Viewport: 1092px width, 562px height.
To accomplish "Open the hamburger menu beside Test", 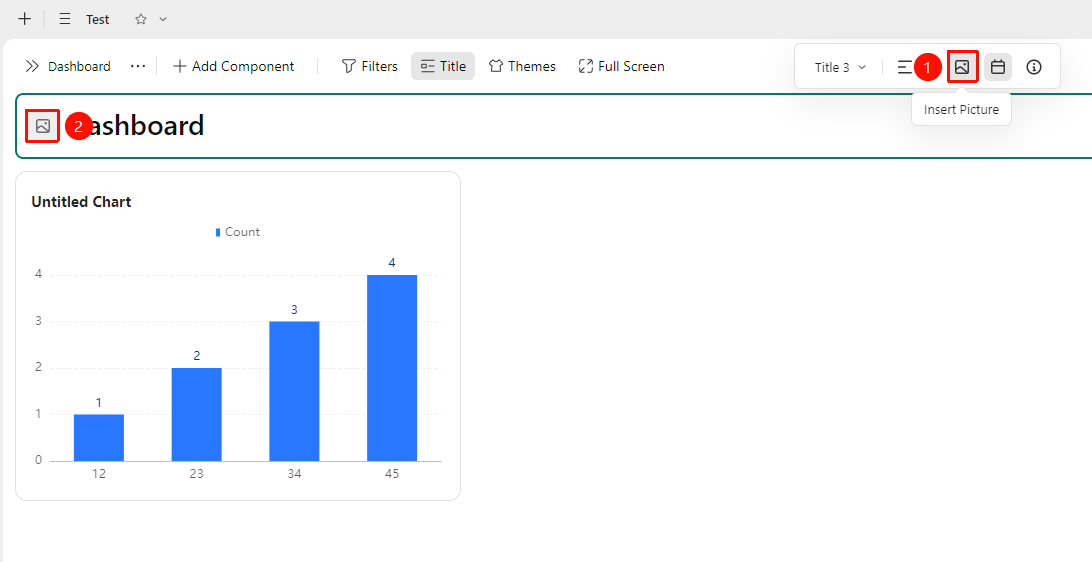I will click(x=65, y=19).
